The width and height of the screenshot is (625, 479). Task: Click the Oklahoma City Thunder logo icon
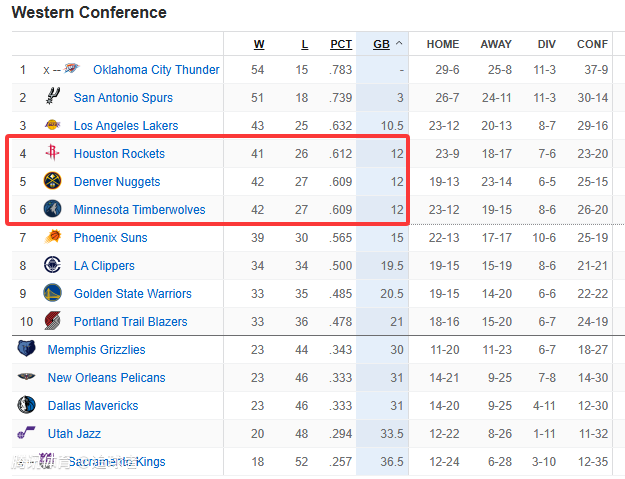[71, 70]
